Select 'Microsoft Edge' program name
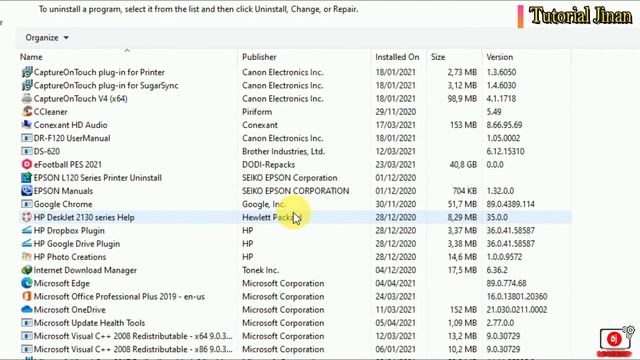640x360 pixels. point(62,283)
